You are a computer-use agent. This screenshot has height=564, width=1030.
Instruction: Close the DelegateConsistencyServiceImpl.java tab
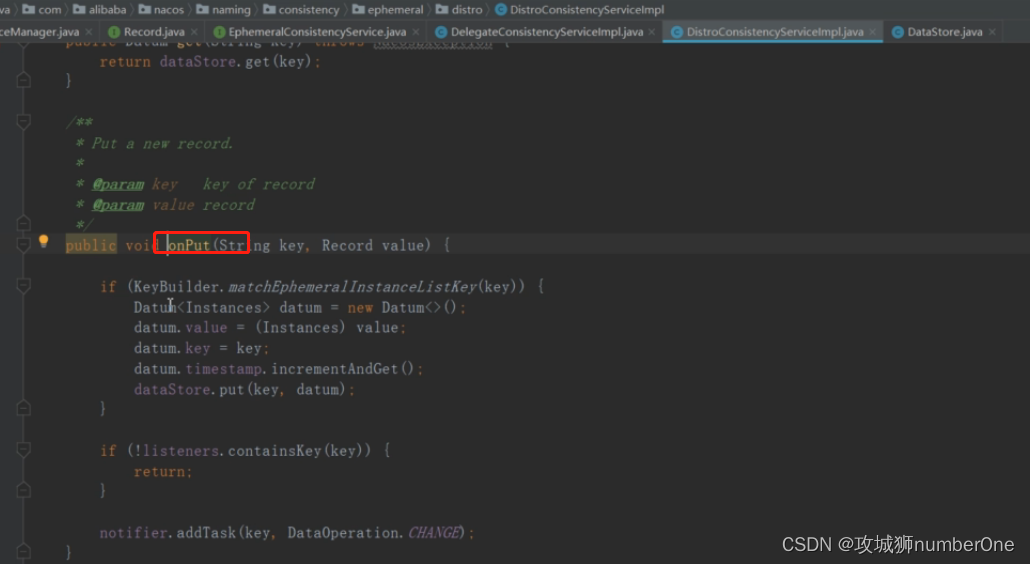tap(652, 32)
